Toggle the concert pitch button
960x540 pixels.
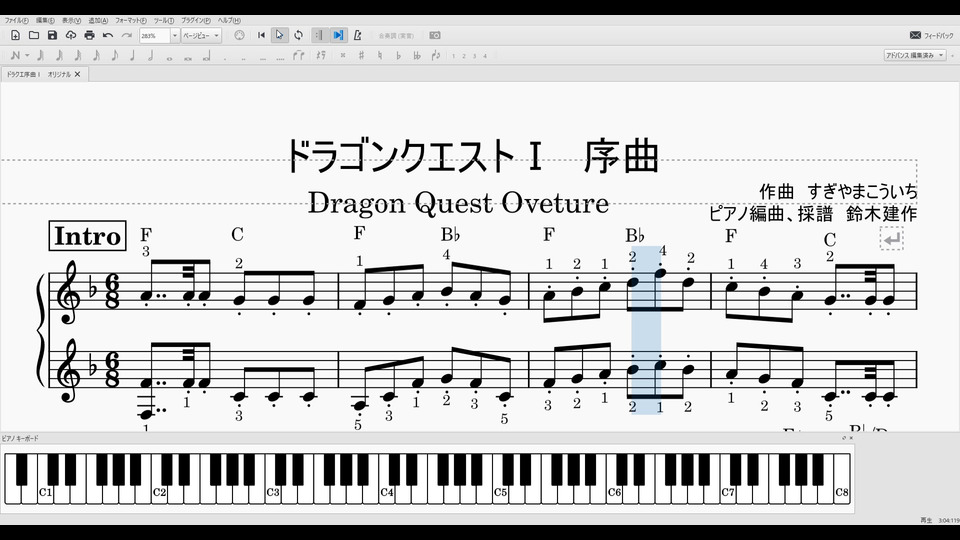[x=396, y=36]
